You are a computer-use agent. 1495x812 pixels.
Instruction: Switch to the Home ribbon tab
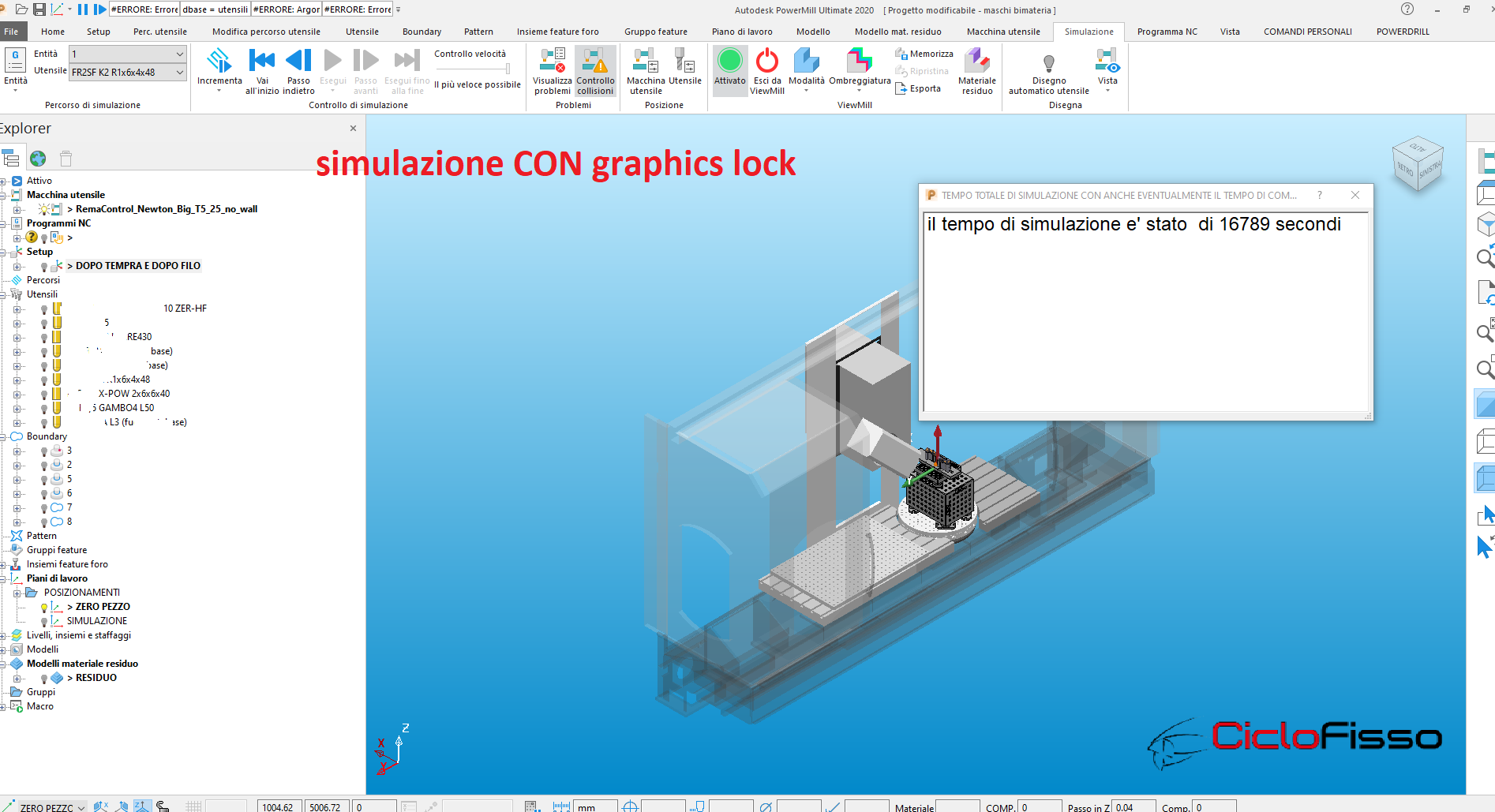point(53,32)
